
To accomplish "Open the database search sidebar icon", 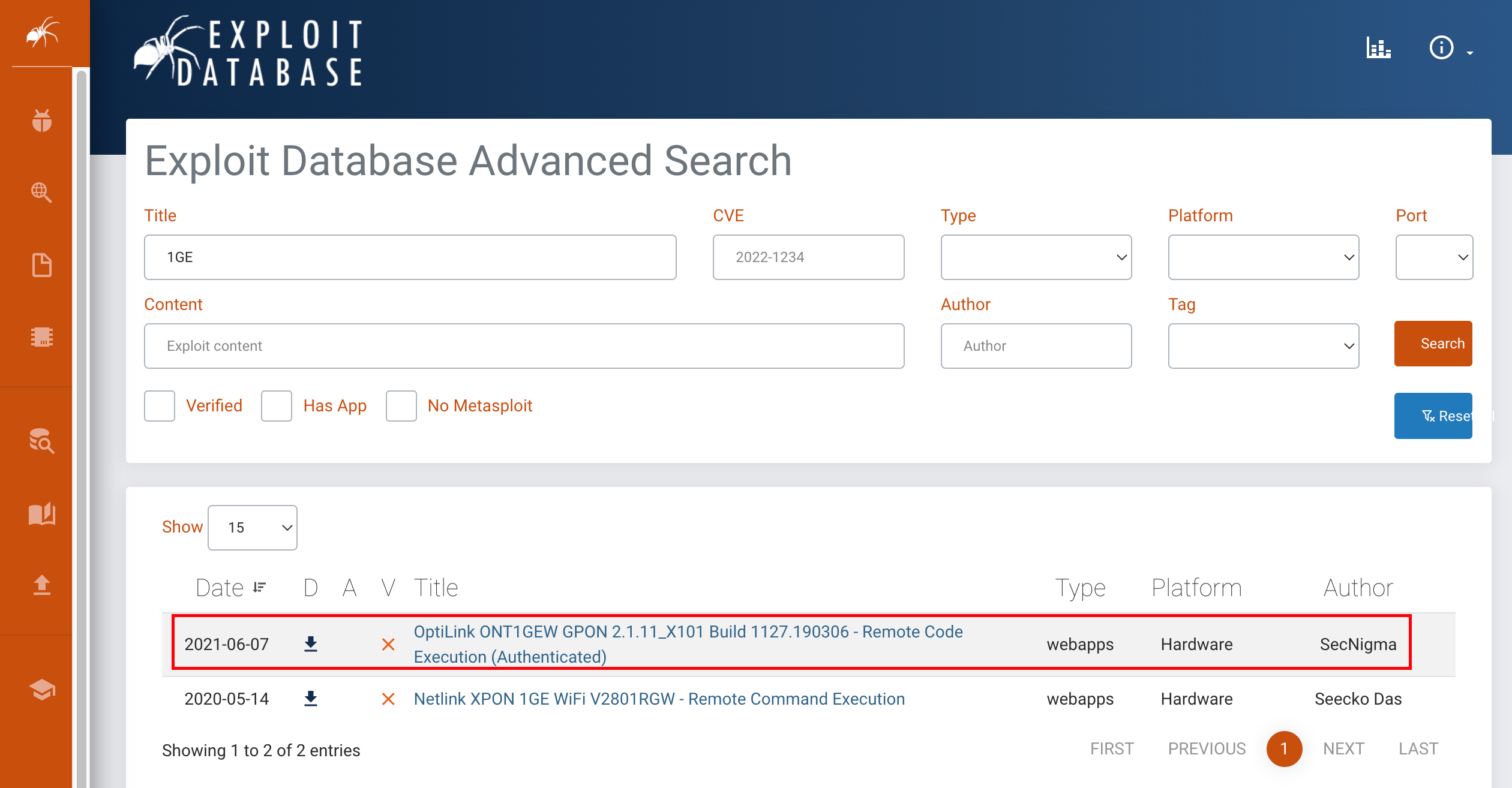I will tap(42, 441).
